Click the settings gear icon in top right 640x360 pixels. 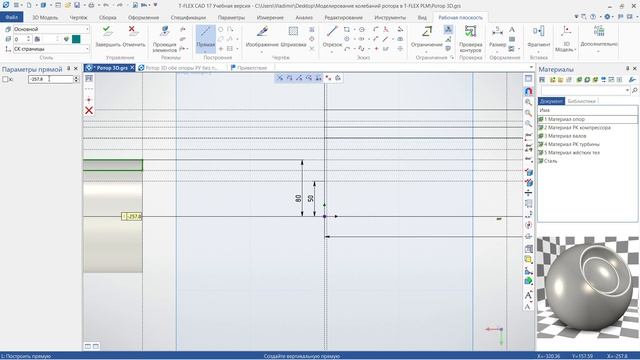[607, 17]
